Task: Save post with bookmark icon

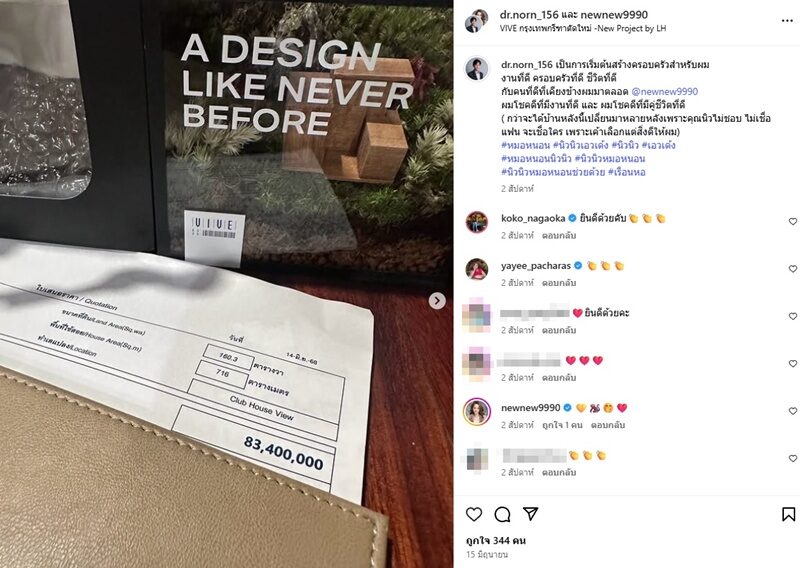Action: click(788, 514)
